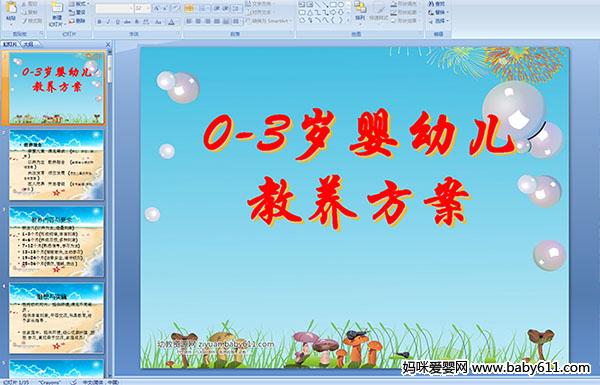Expand the Select dropdown in the editing group
The height and width of the screenshot is (385, 600).
(438, 21)
